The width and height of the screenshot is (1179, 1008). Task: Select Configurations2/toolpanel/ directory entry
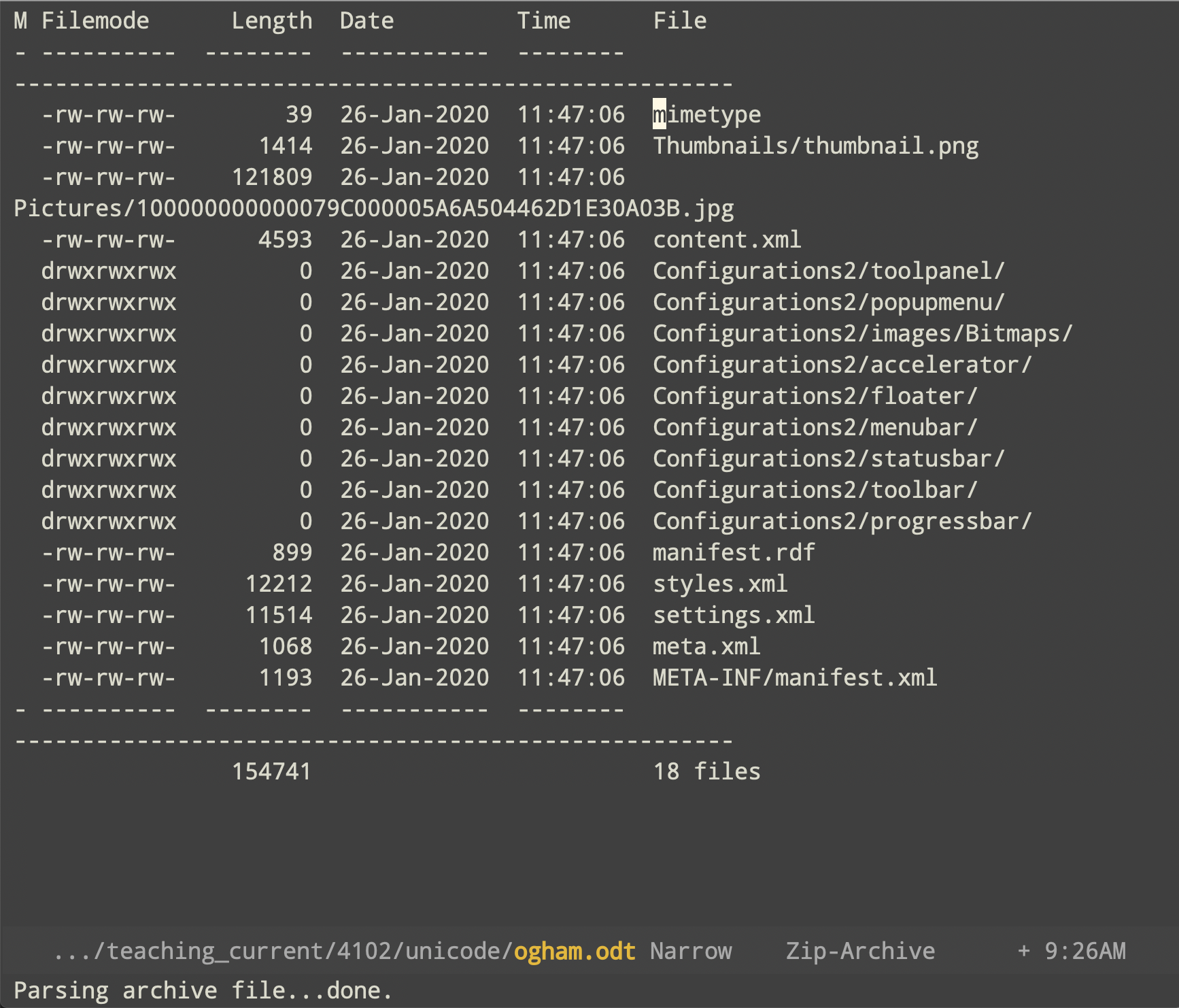(829, 271)
